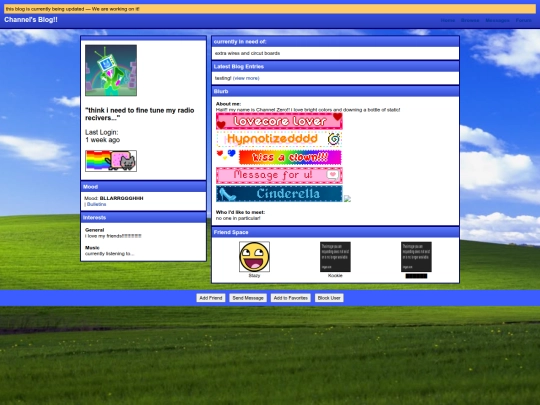This screenshot has height=405, width=540.
Task: Click the Cinderella blue banner
Action: pos(279,194)
